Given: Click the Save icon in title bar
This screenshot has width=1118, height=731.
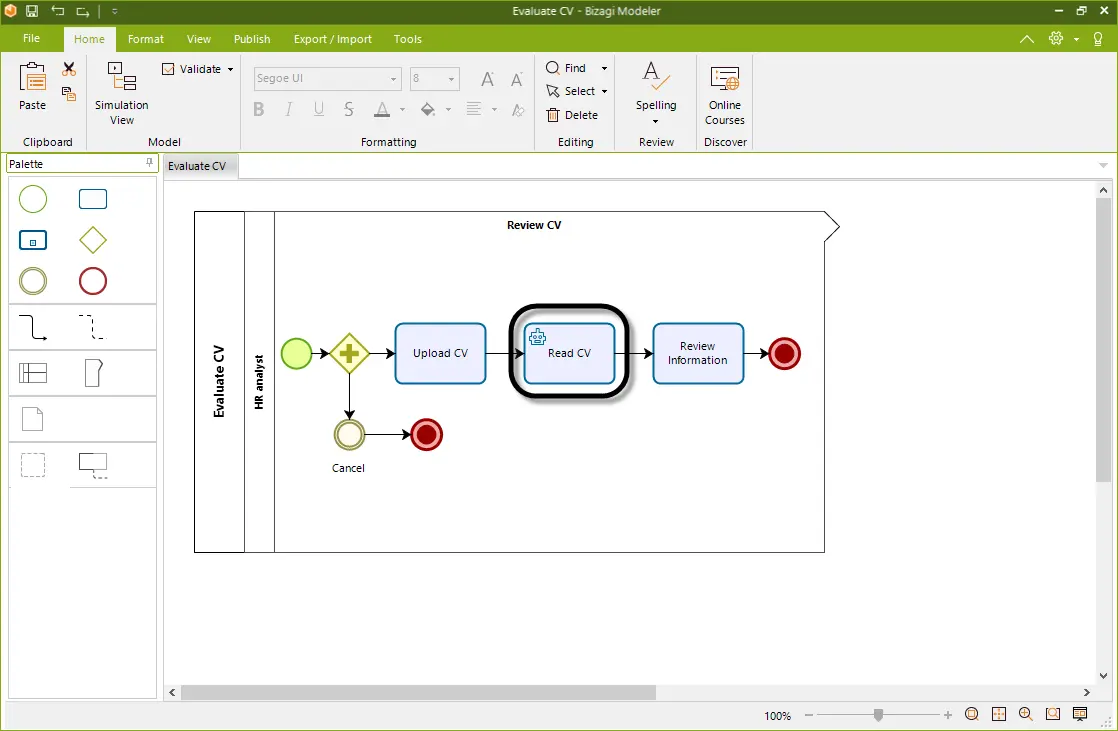Looking at the screenshot, I should click(32, 11).
